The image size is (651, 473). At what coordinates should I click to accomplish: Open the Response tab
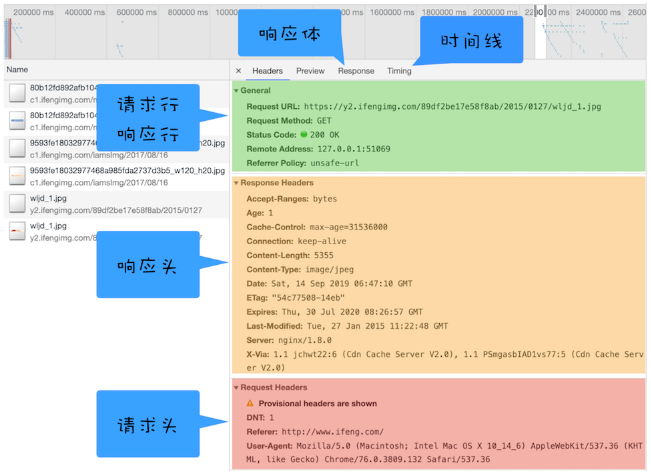pos(356,71)
